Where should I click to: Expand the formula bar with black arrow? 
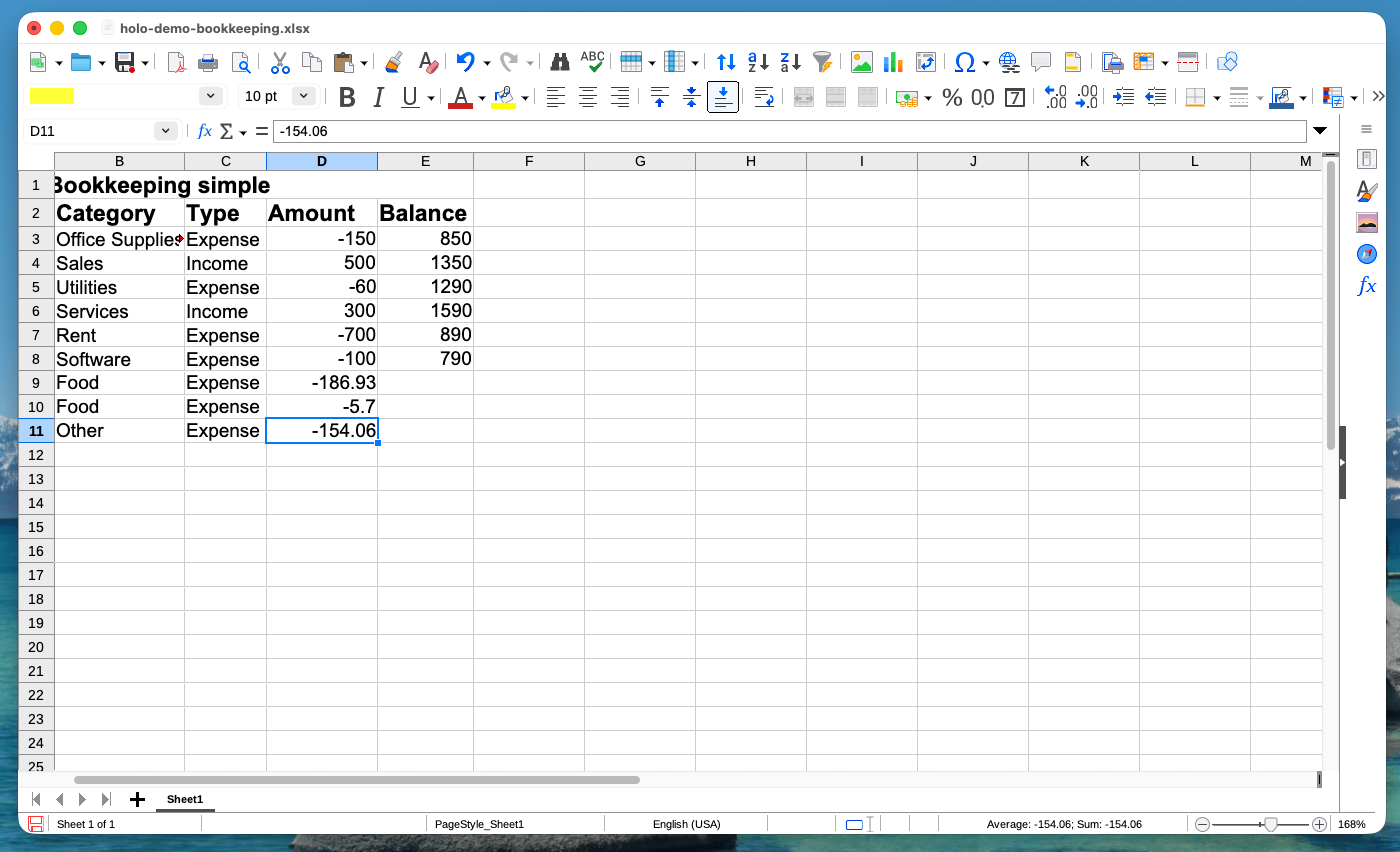(x=1320, y=131)
